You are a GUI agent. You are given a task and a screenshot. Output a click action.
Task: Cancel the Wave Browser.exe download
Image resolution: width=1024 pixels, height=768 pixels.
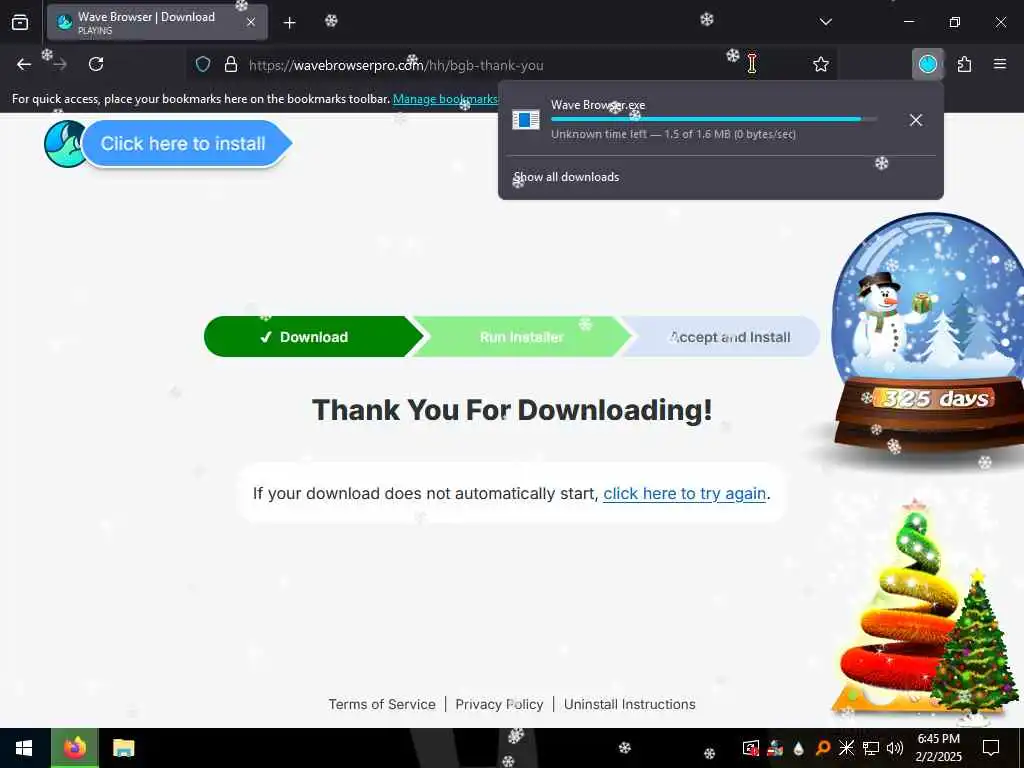pyautogui.click(x=916, y=120)
